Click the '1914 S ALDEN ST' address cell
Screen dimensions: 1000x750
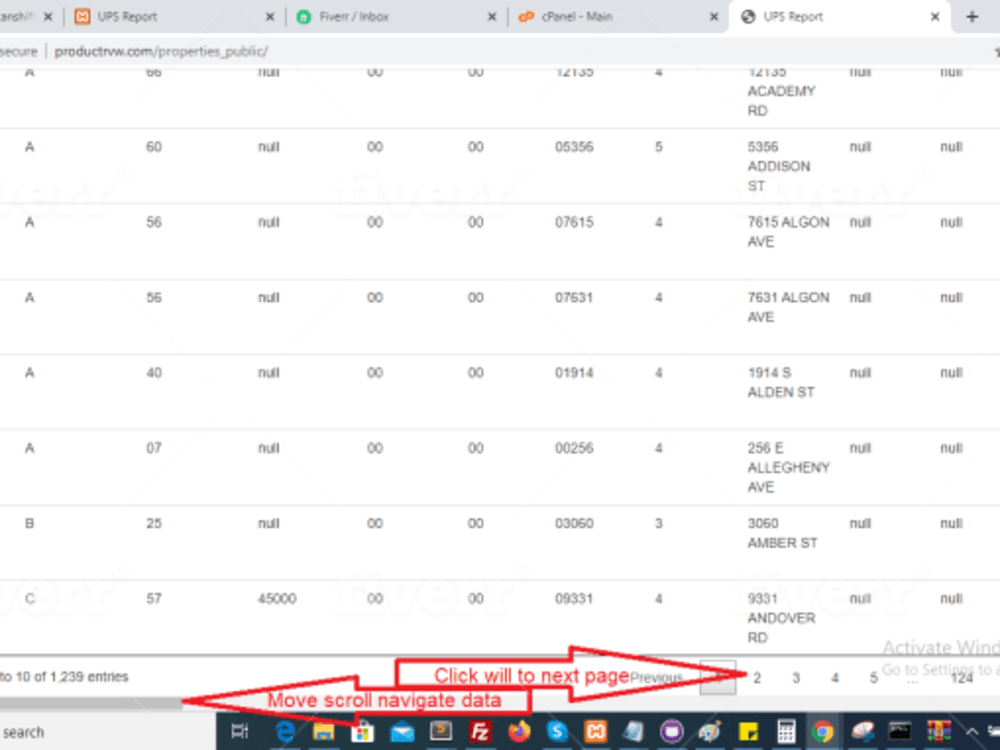(x=781, y=383)
